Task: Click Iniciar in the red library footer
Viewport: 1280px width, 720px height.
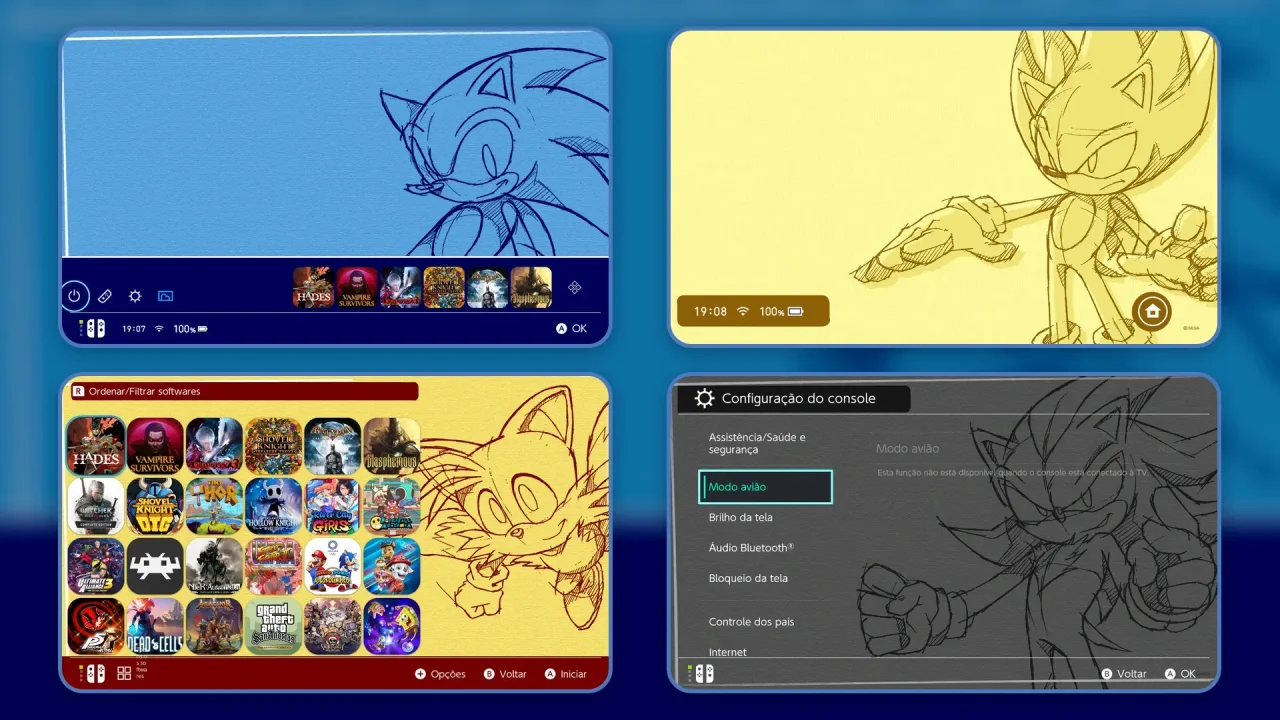Action: tap(565, 674)
